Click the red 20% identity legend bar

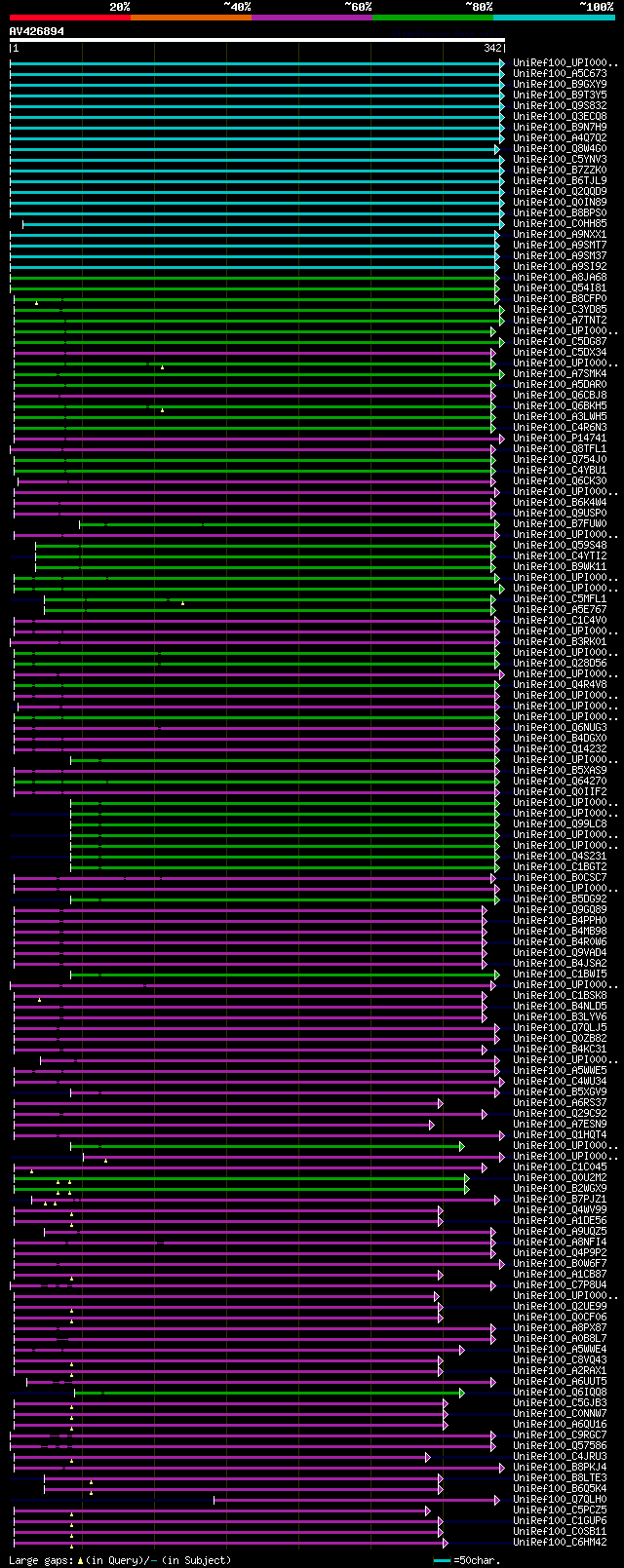pyautogui.click(x=69, y=17)
